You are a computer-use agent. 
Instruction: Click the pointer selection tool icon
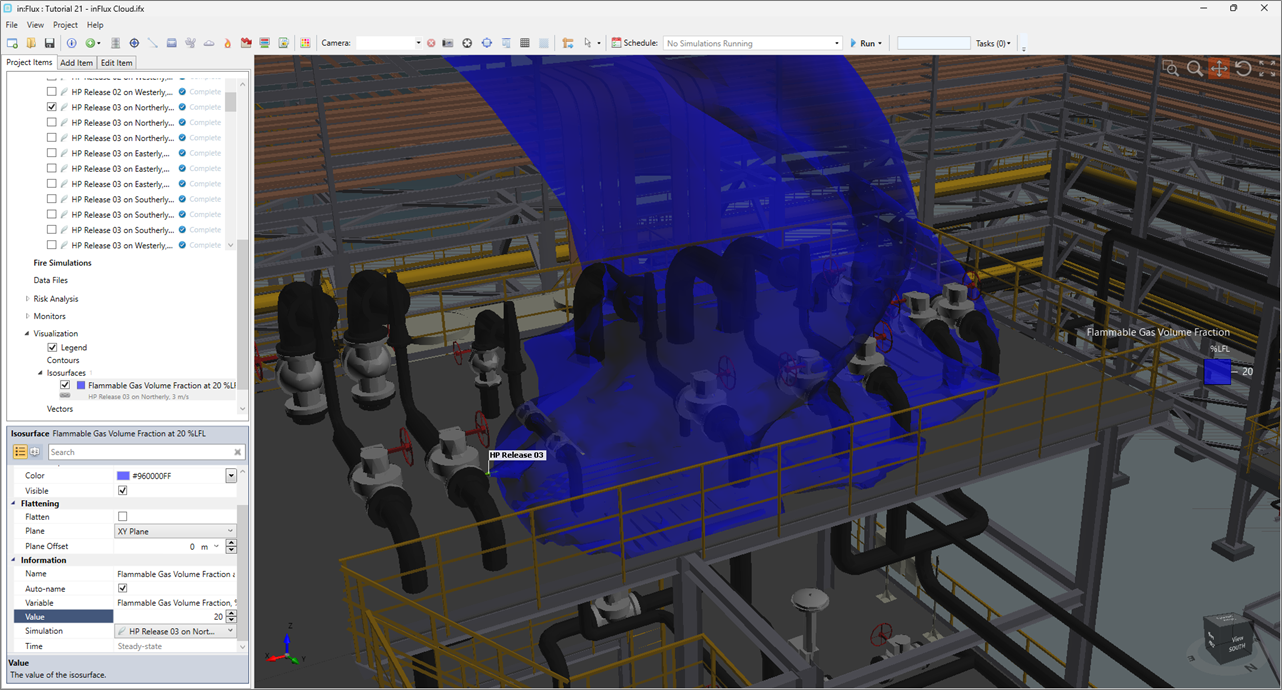point(588,43)
